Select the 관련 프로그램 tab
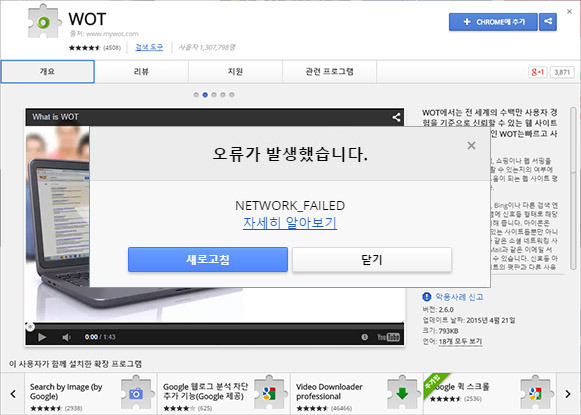The width and height of the screenshot is (581, 415). point(329,72)
